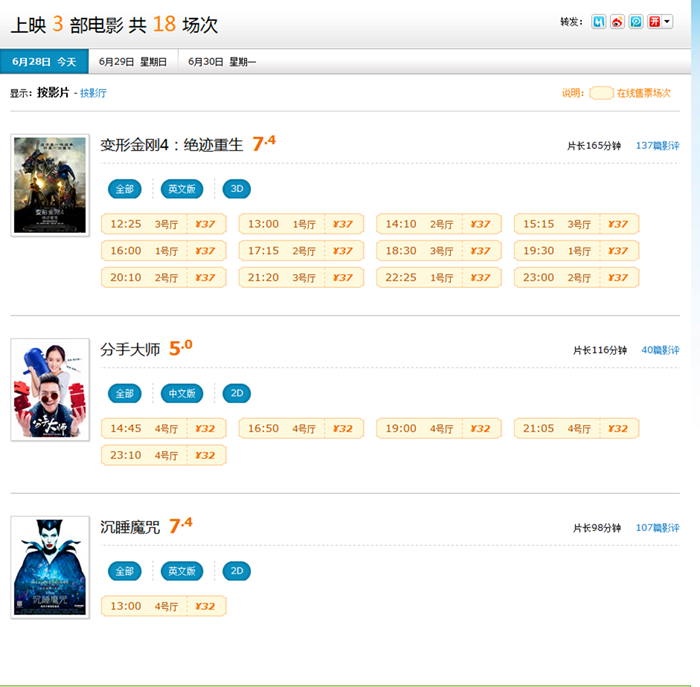Open the 变形金刚4 movie poster
The image size is (700, 687).
tap(50, 185)
